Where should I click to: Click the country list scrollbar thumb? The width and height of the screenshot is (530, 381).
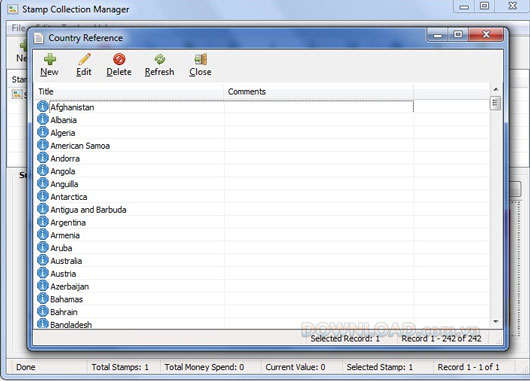click(496, 103)
